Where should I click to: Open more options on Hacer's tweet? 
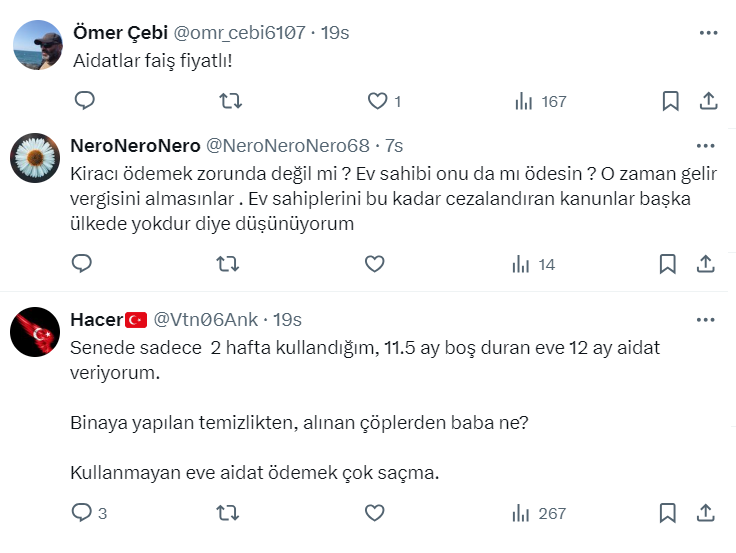pos(708,320)
